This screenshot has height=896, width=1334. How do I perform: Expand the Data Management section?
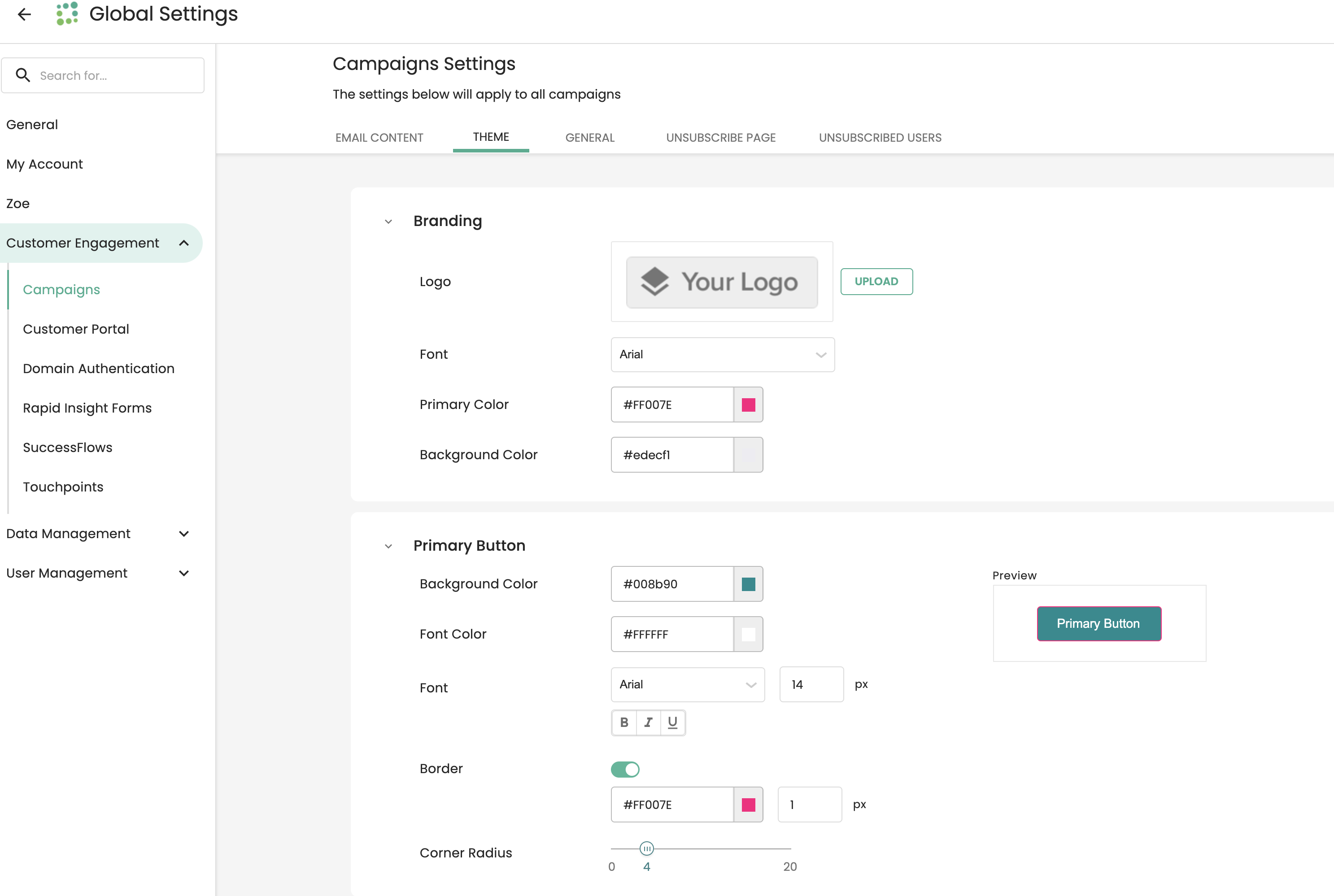183,534
